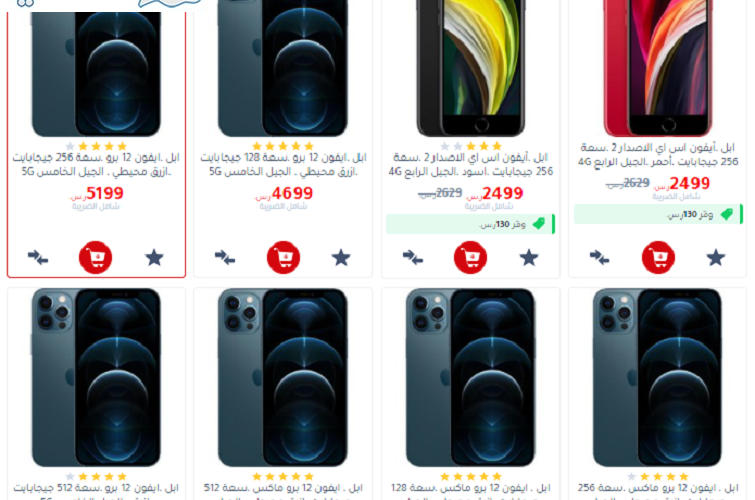The height and width of the screenshot is (500, 755).
Task: Favorite the black iPhone SE with star
Action: point(529,258)
